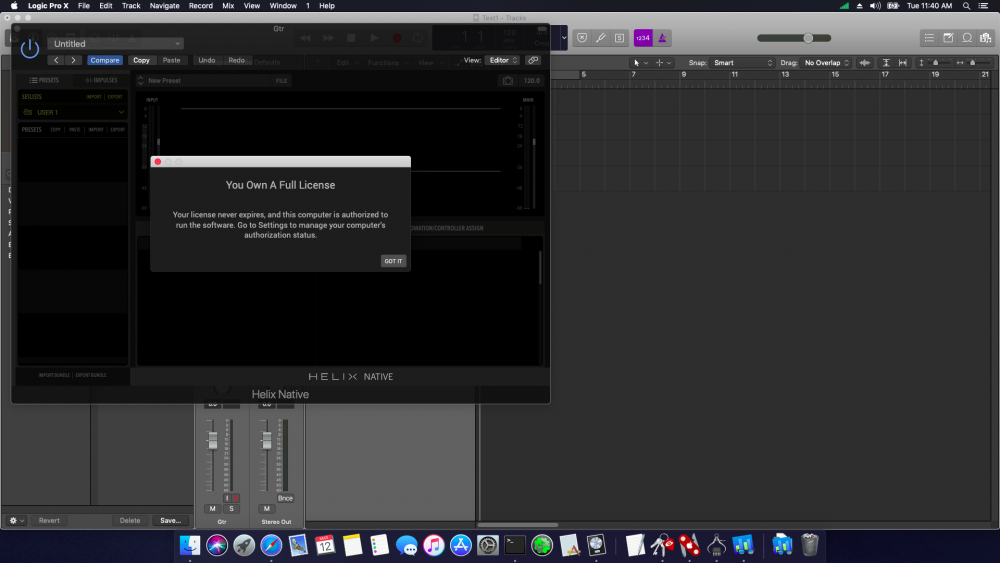1000x563 pixels.
Task: Open the Note Pads icon
Action: (948, 38)
